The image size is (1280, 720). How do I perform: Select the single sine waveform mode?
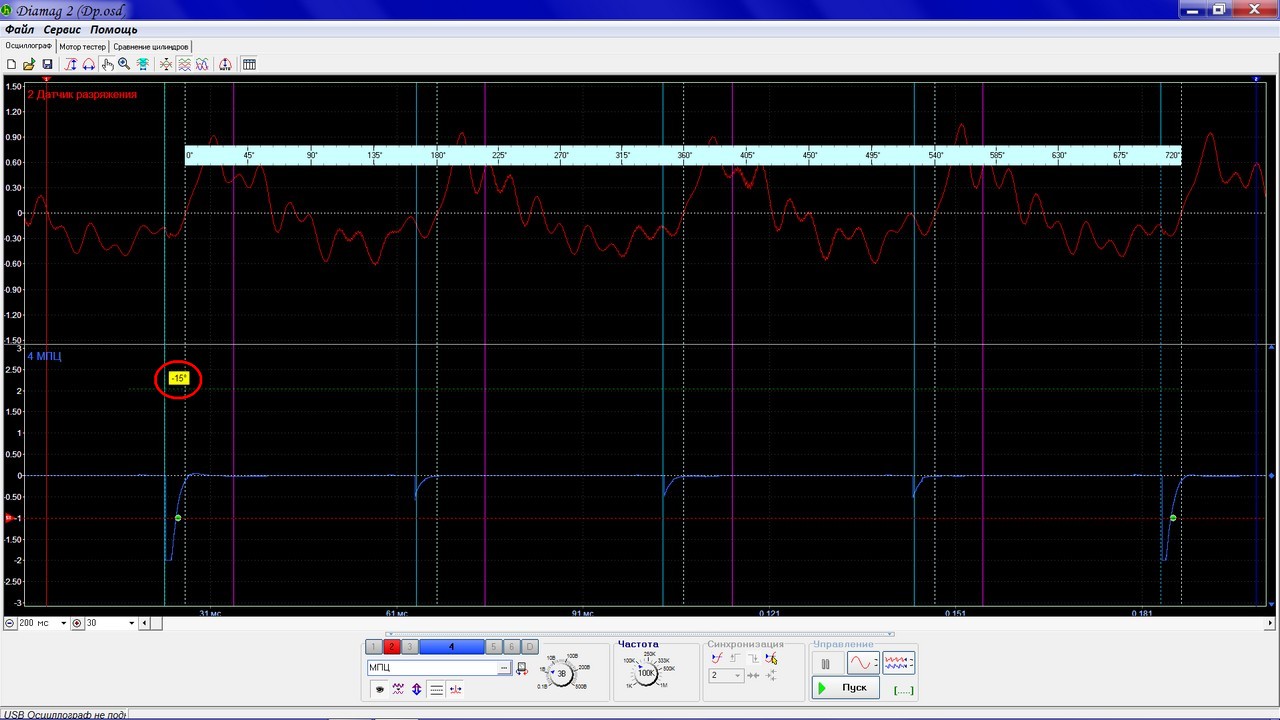(863, 663)
